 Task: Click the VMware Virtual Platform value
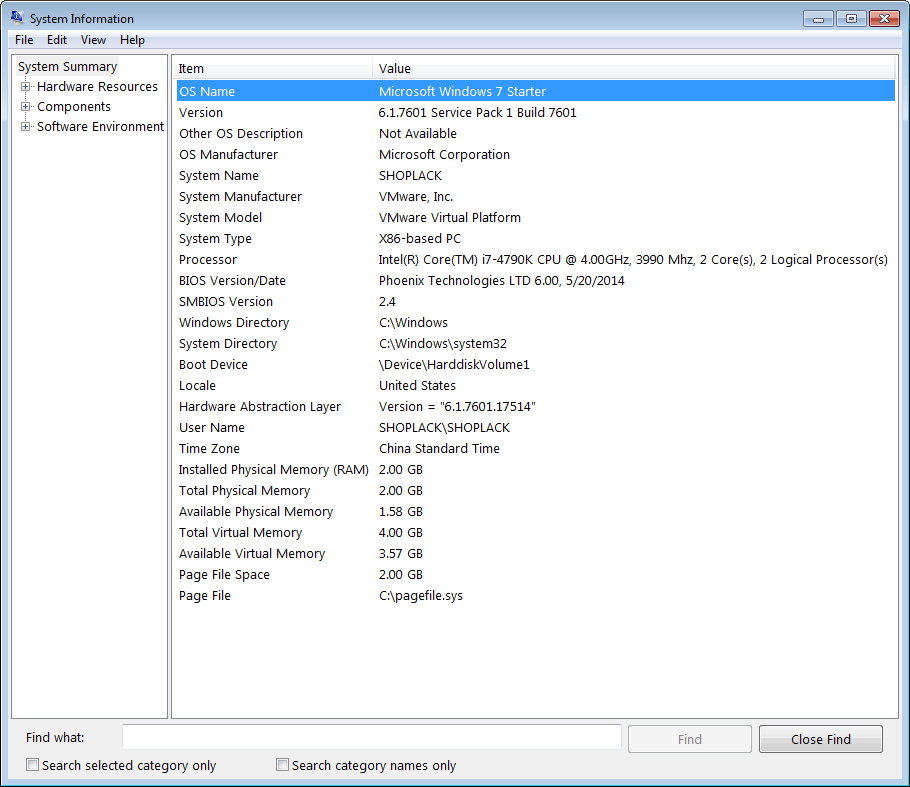point(450,218)
